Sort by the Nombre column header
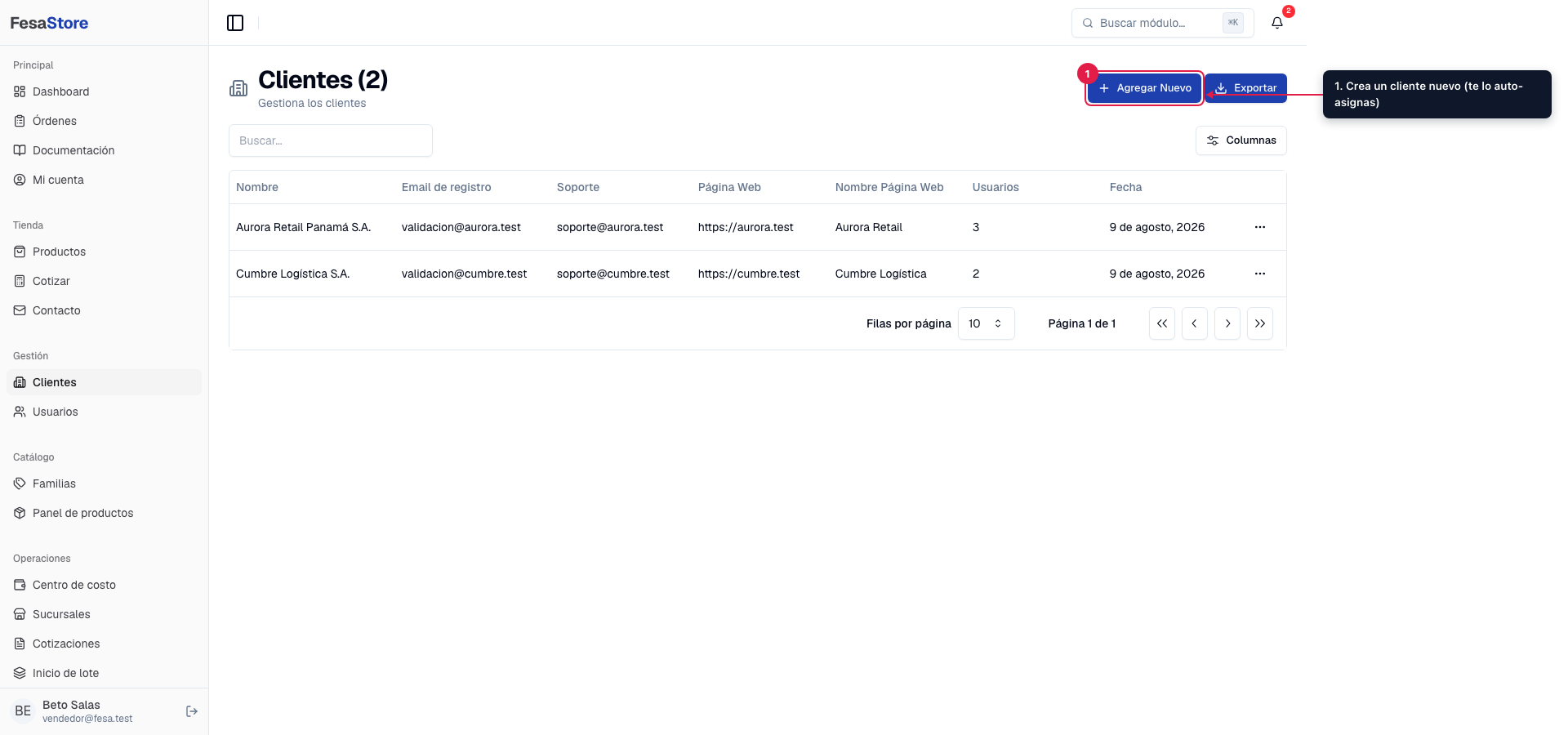1568x735 pixels. [257, 187]
